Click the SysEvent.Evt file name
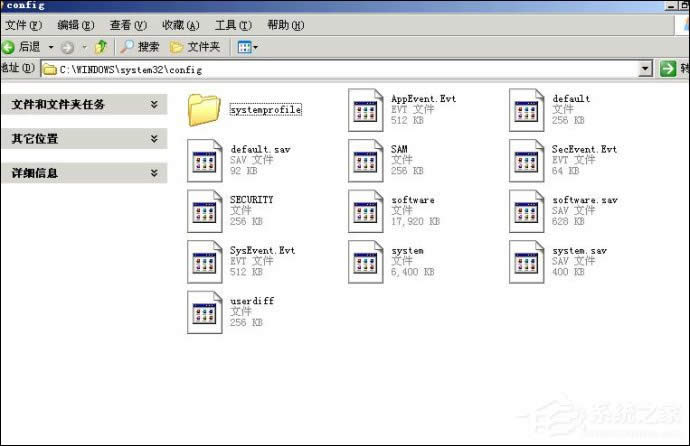This screenshot has height=446, width=690. click(262, 250)
